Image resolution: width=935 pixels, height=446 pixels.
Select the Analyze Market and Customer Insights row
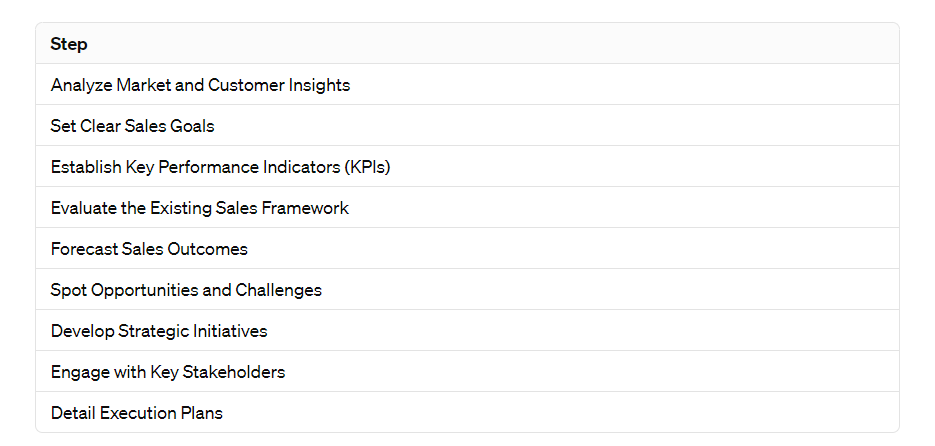(467, 85)
